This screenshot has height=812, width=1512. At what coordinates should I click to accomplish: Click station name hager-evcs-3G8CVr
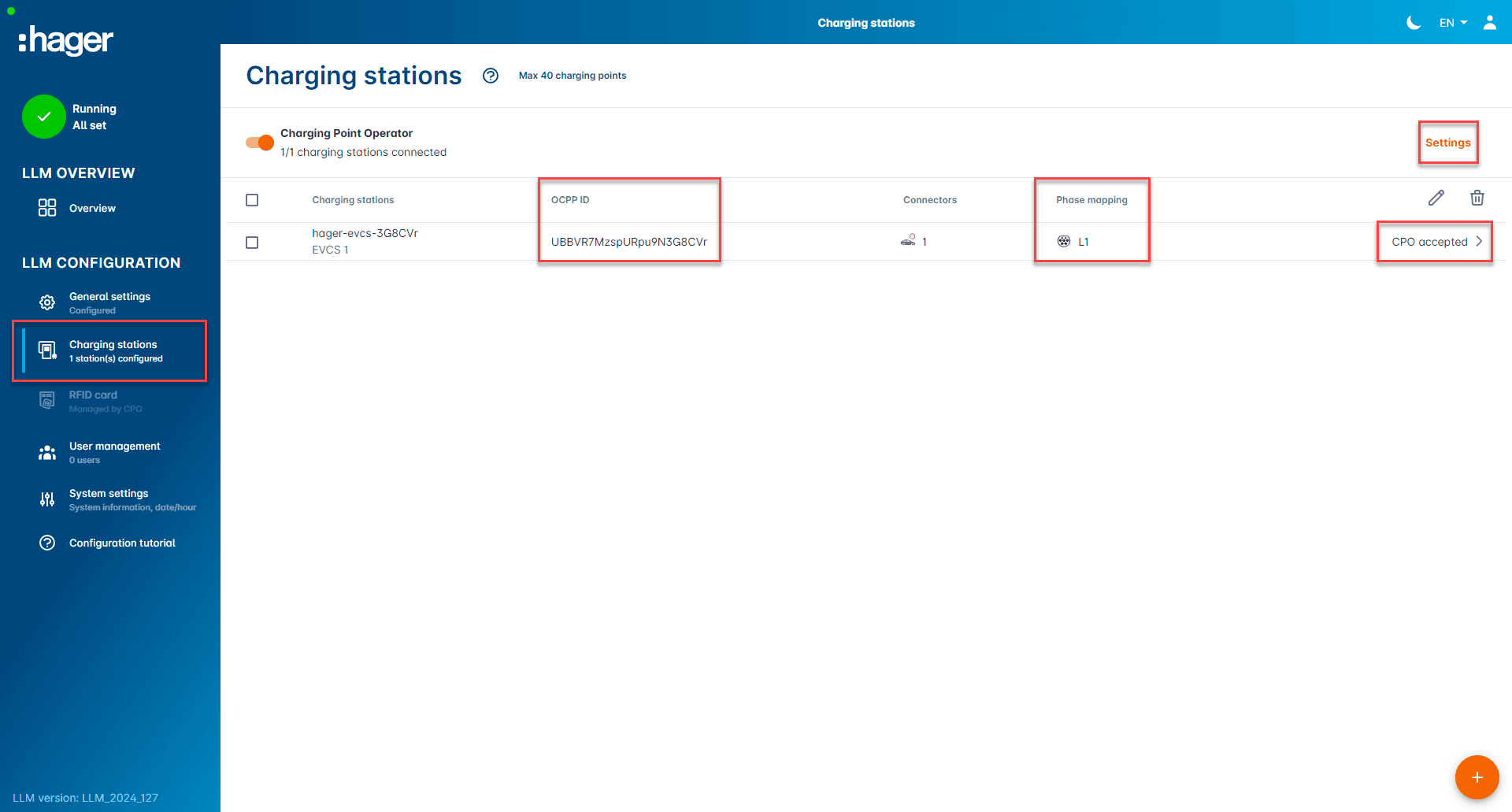(x=365, y=233)
